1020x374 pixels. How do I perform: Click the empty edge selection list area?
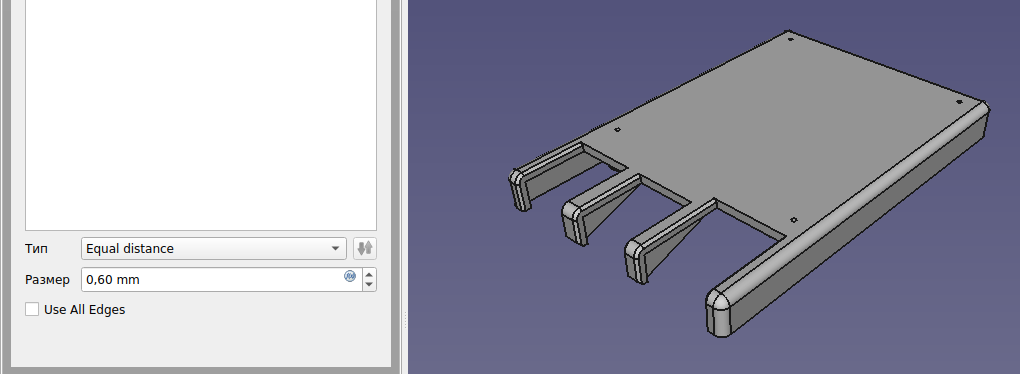point(201,114)
